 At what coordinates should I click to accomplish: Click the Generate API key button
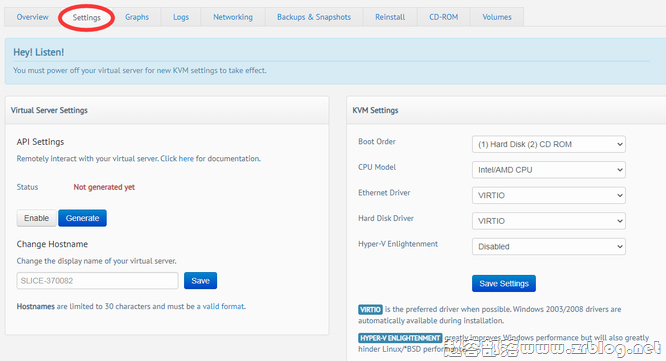(x=82, y=218)
